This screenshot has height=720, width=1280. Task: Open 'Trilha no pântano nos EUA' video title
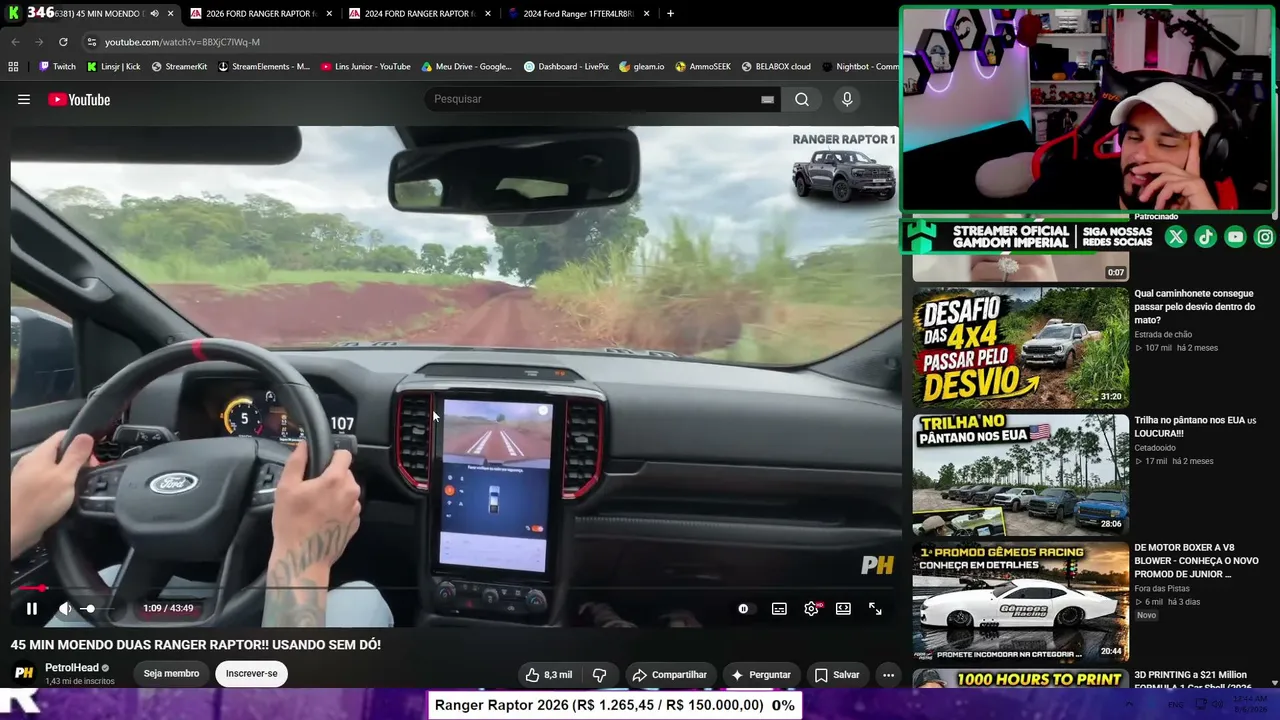tap(1195, 427)
